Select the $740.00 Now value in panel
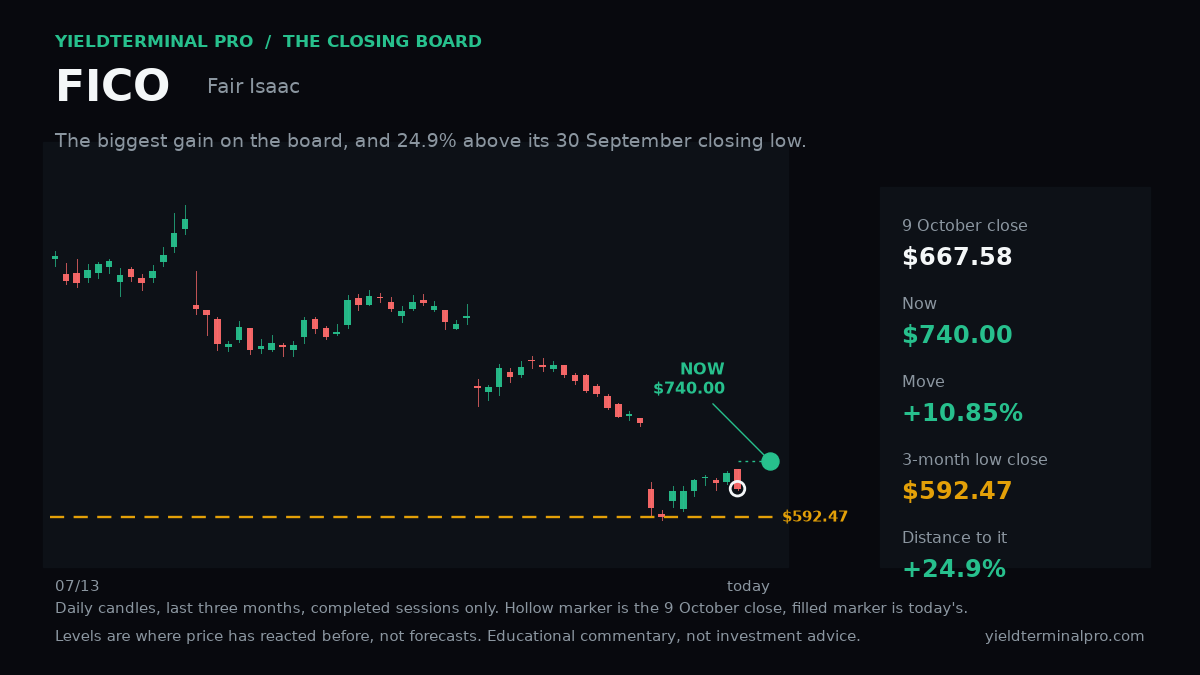This screenshot has height=675, width=1200. [957, 335]
